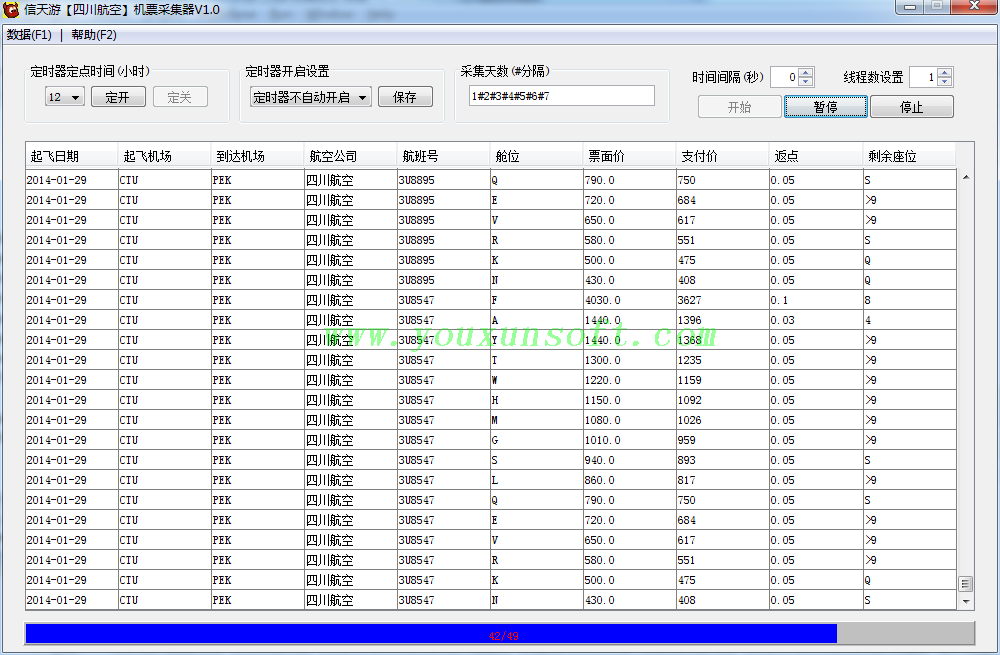1000x655 pixels.
Task: Minimize the 机票采集器 window
Action: pos(909,6)
